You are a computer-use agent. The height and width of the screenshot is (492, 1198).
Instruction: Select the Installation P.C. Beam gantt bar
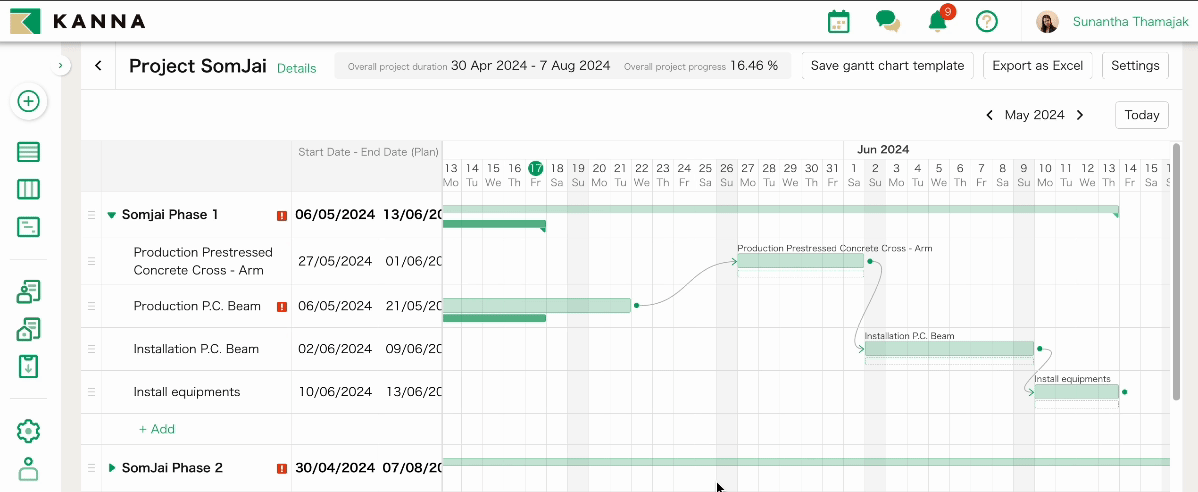tap(948, 349)
